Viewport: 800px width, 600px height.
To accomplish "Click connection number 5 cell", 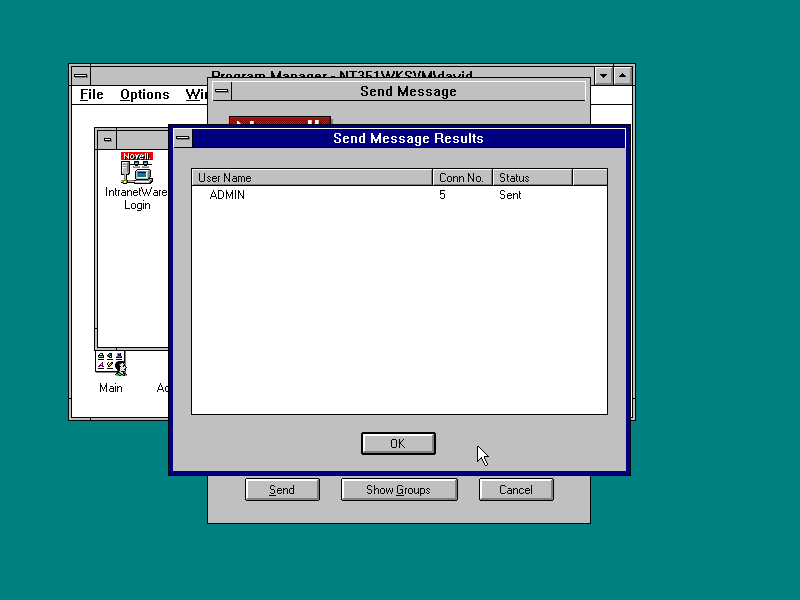I will 442,195.
